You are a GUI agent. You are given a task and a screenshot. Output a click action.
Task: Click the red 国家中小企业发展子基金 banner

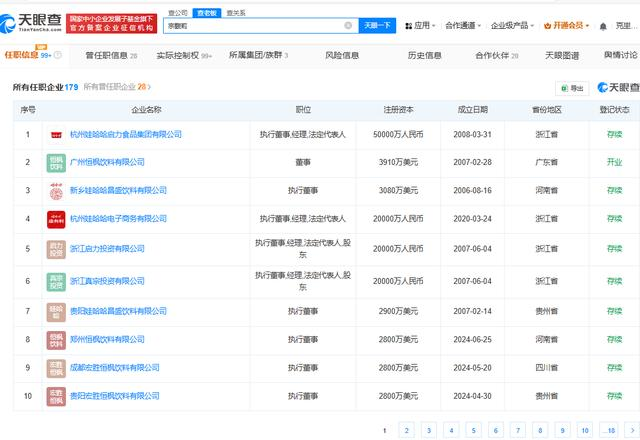tap(111, 23)
